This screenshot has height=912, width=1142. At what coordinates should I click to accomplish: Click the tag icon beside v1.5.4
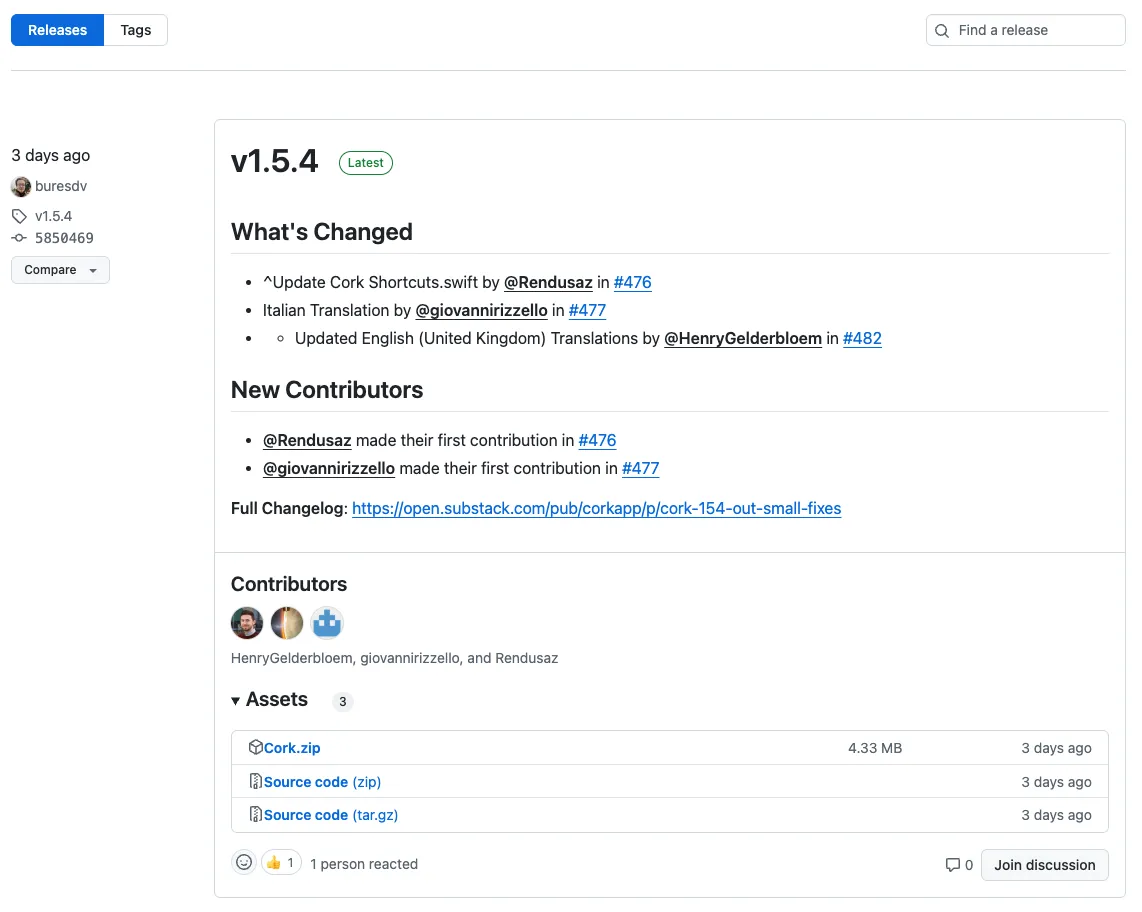coord(18,216)
